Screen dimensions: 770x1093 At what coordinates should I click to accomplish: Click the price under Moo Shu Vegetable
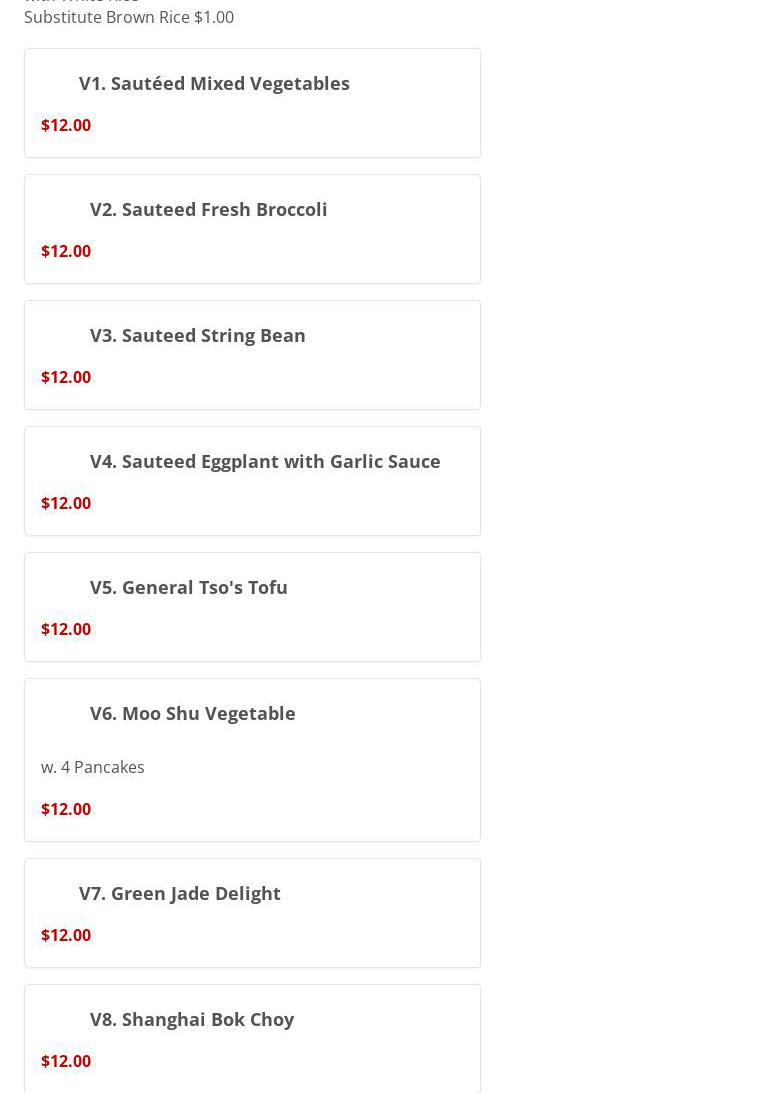tap(66, 809)
